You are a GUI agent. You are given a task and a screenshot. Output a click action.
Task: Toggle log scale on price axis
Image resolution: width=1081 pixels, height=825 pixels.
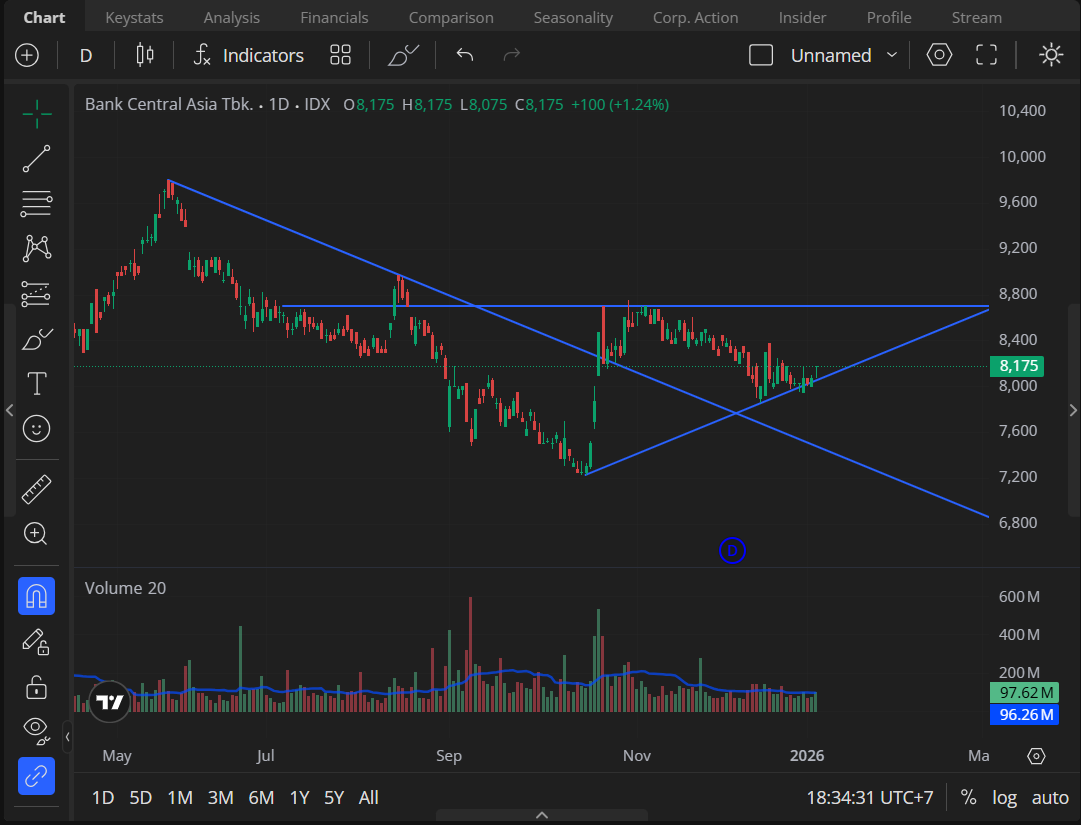(1004, 797)
